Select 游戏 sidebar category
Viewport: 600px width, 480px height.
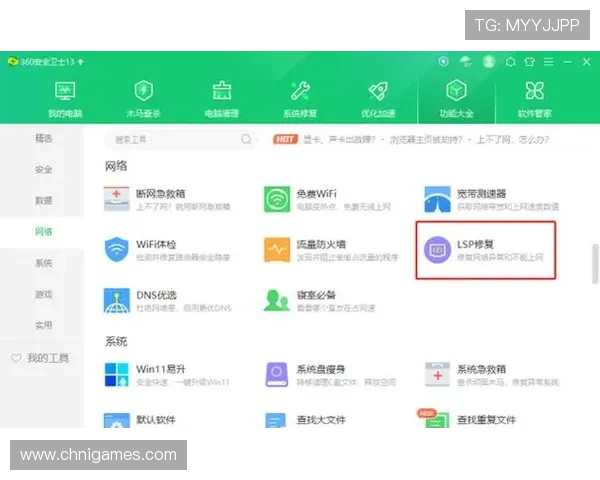pos(43,294)
